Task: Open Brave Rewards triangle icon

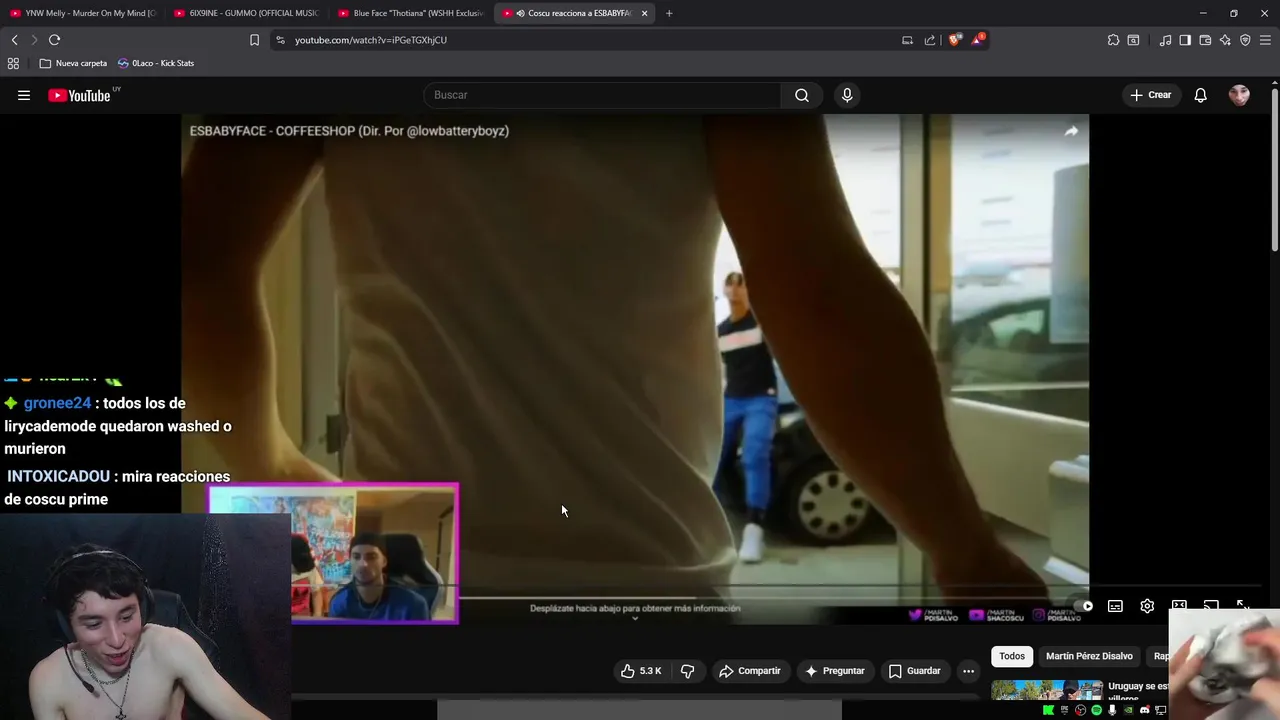Action: 979,40
